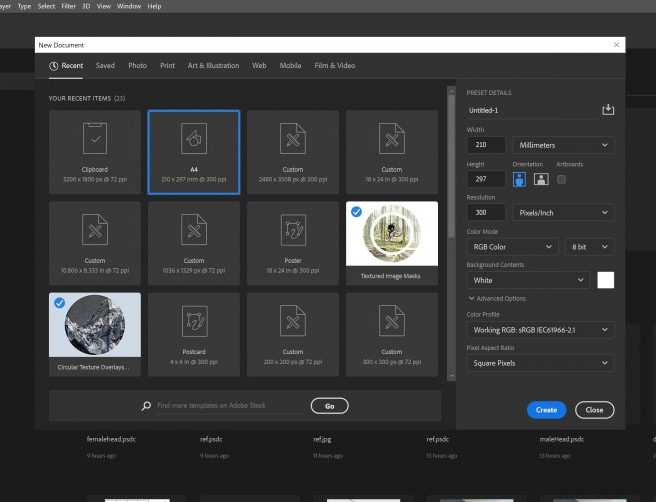Toggle checkmark on Circular Texture Overlays template

point(59,303)
